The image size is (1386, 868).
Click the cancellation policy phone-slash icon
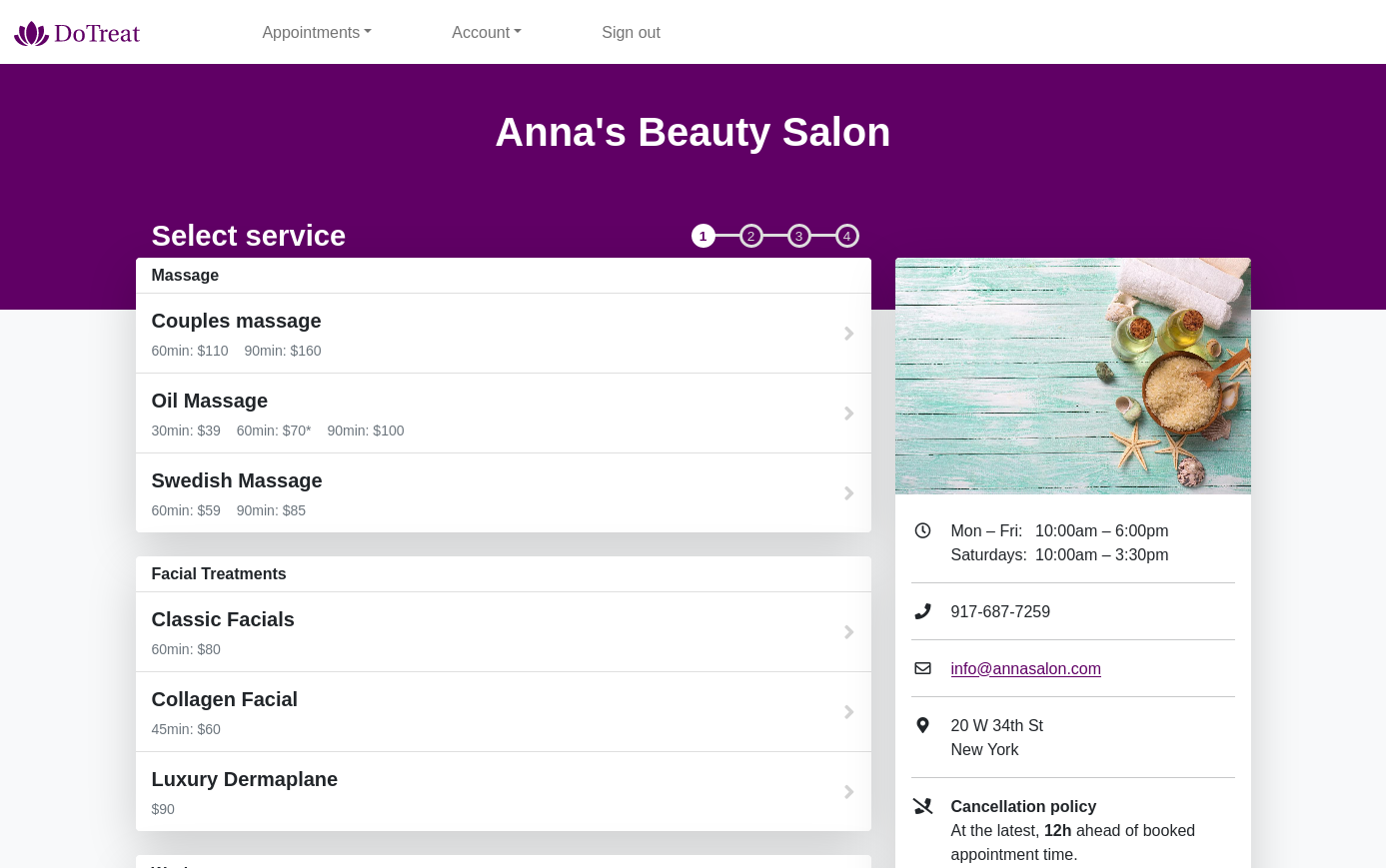pos(922,806)
